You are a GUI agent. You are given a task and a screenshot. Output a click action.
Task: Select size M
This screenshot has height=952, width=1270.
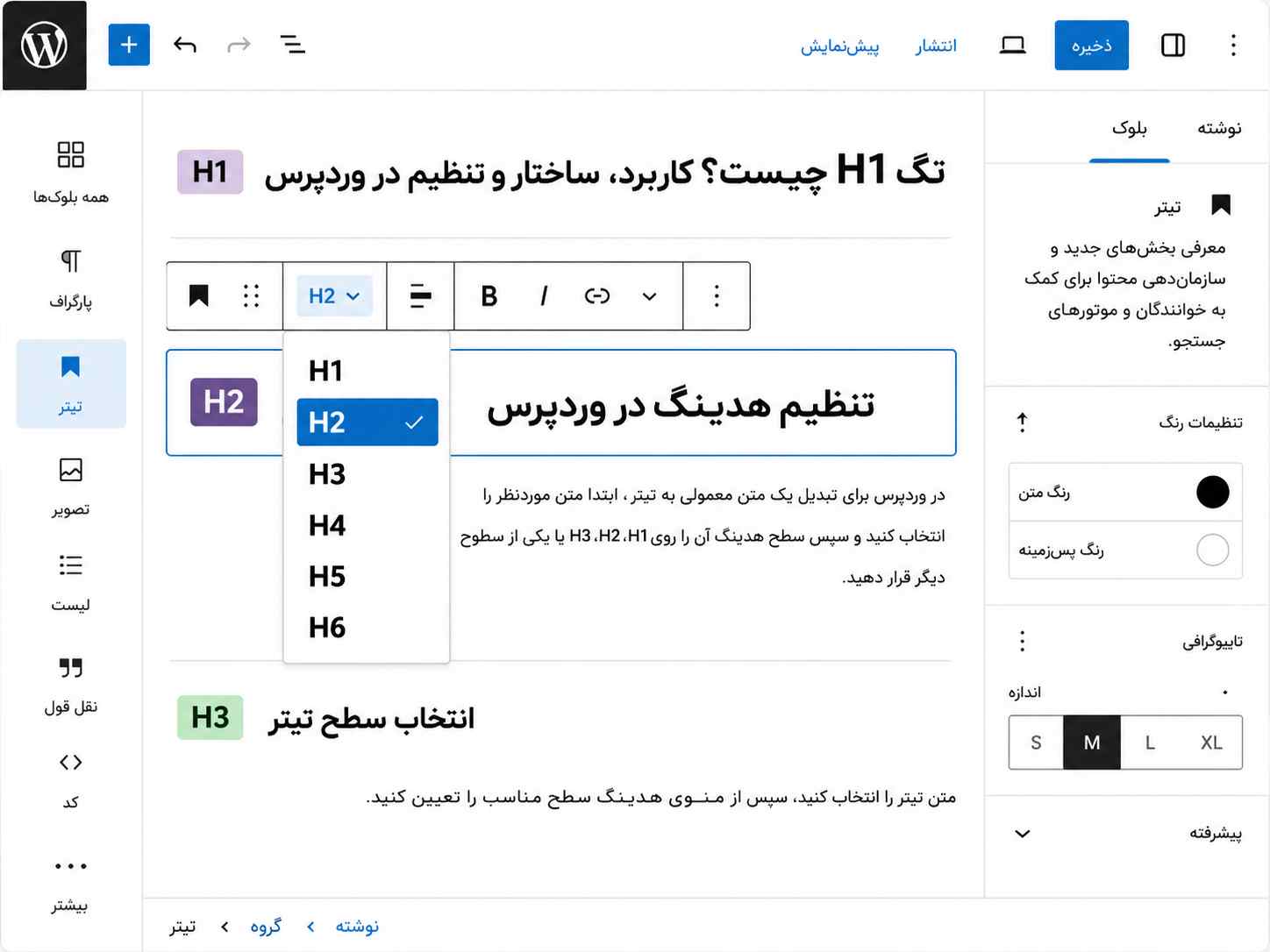(1092, 742)
